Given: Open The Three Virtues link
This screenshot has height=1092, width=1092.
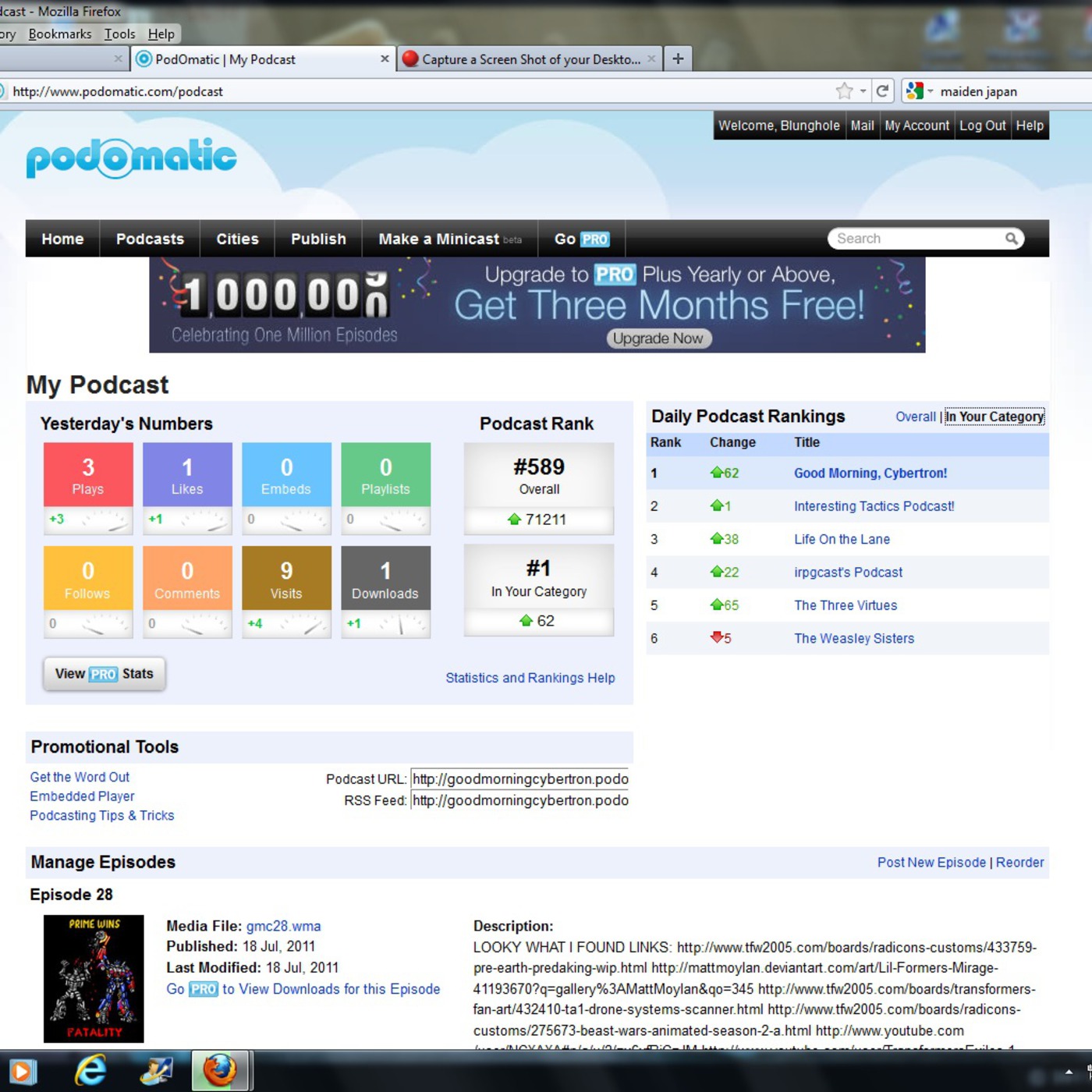Looking at the screenshot, I should [x=846, y=605].
